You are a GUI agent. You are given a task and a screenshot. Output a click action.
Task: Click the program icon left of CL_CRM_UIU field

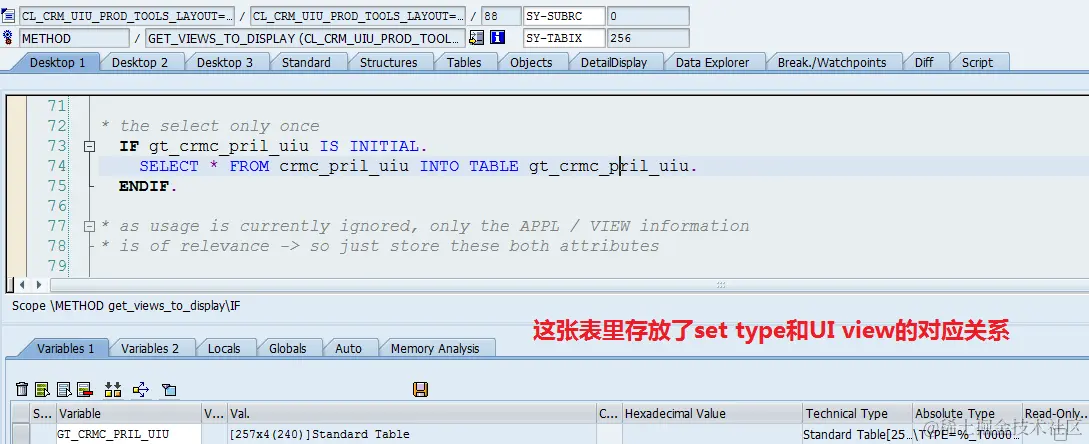[8, 15]
